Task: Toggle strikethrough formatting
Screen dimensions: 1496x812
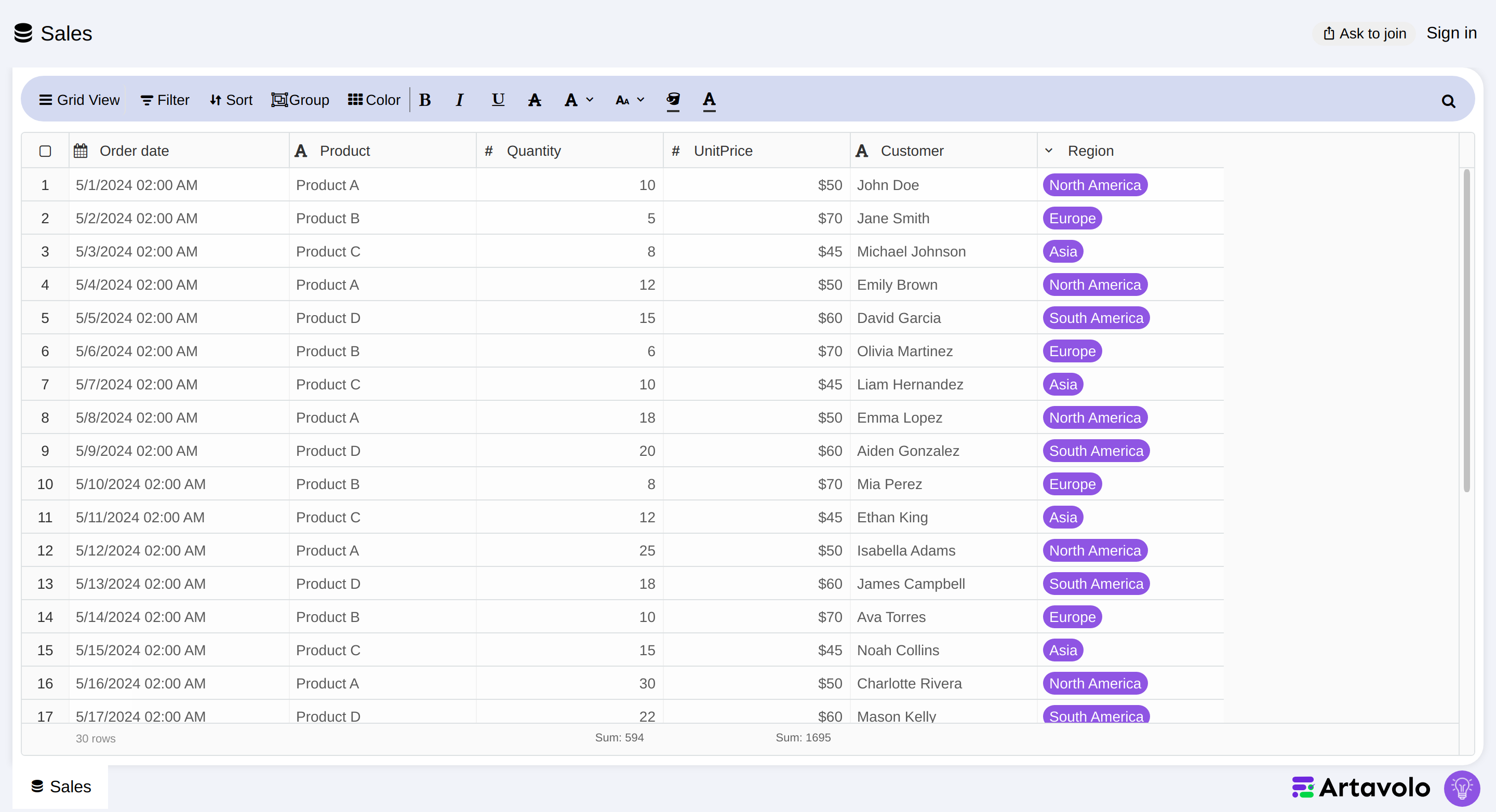Action: [535, 100]
